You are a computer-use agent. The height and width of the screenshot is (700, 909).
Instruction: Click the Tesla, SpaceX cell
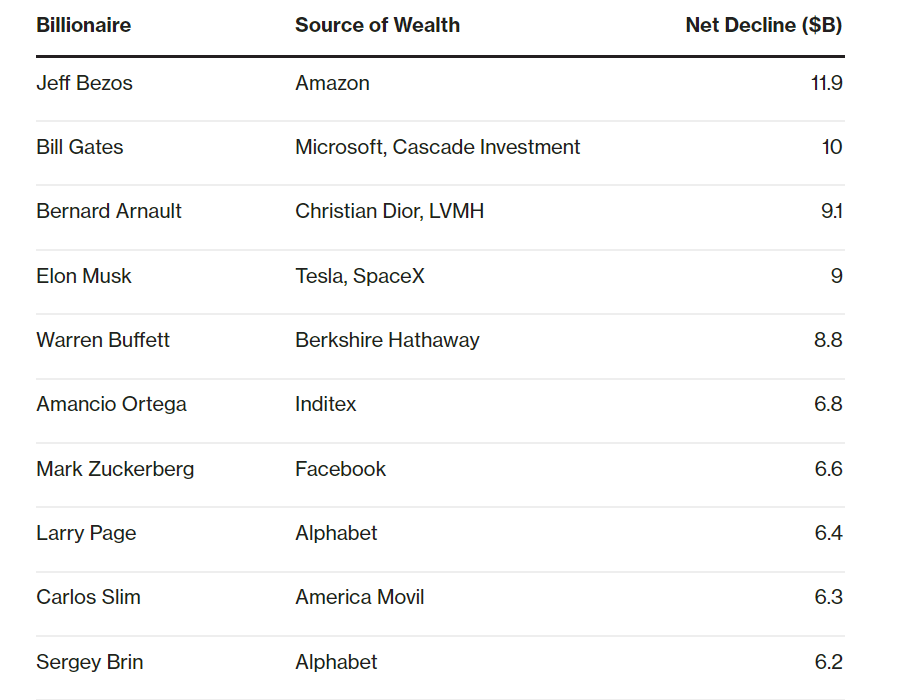[359, 276]
